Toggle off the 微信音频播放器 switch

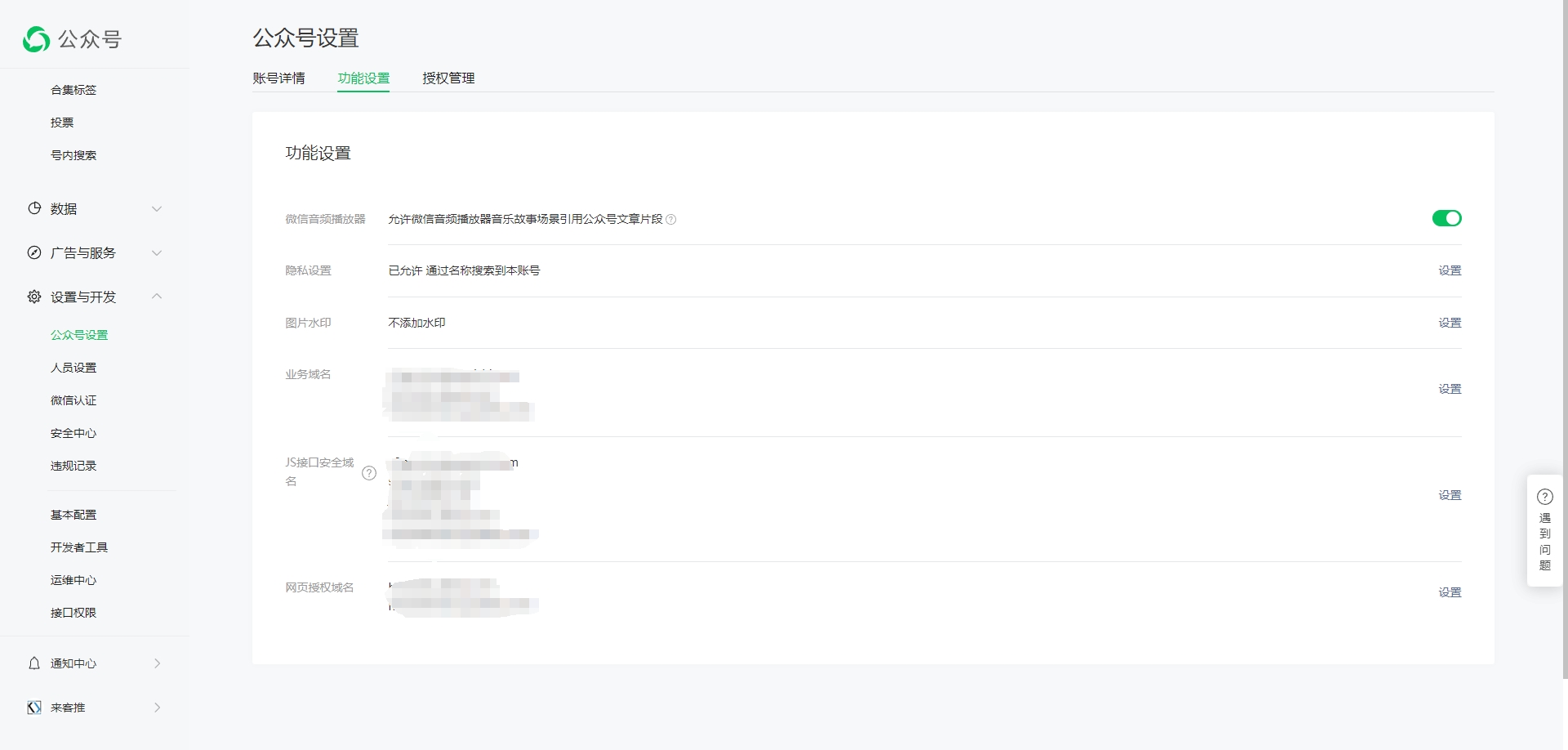1446,218
